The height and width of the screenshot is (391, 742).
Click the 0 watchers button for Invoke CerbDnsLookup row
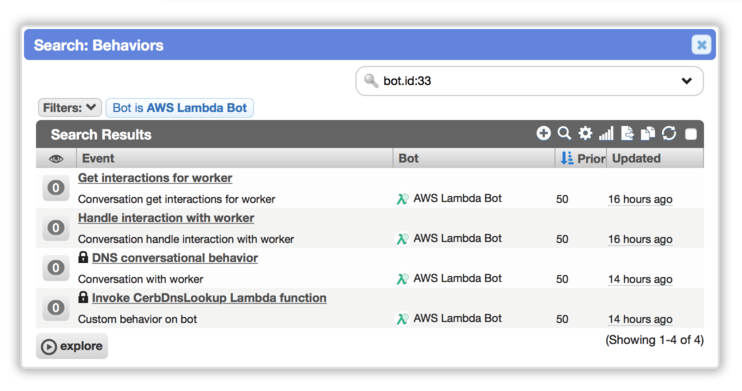pos(56,308)
